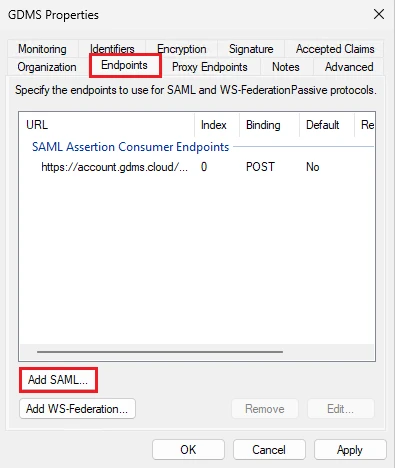The image size is (395, 468).
Task: Open the Accepted Claims tab
Action: click(335, 49)
